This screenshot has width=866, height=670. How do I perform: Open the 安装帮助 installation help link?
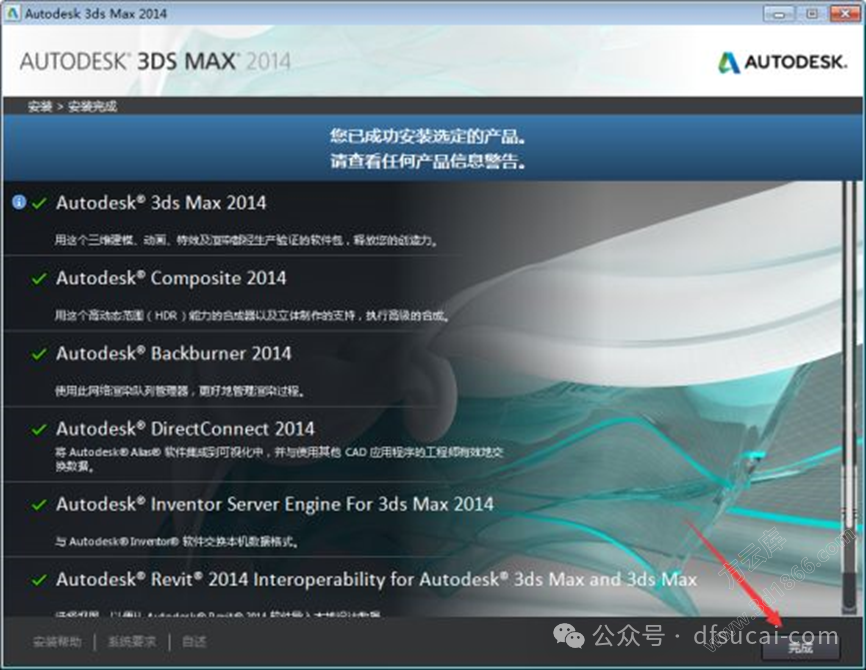pyautogui.click(x=57, y=642)
